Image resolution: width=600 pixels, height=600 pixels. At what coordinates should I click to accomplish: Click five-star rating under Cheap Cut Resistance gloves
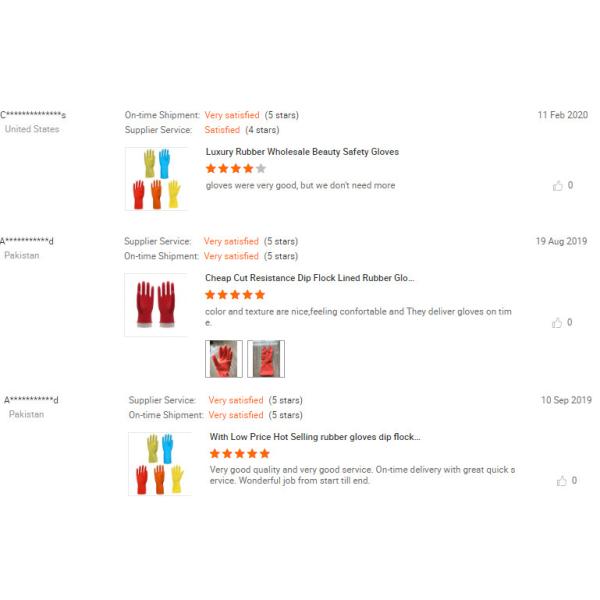click(235, 295)
